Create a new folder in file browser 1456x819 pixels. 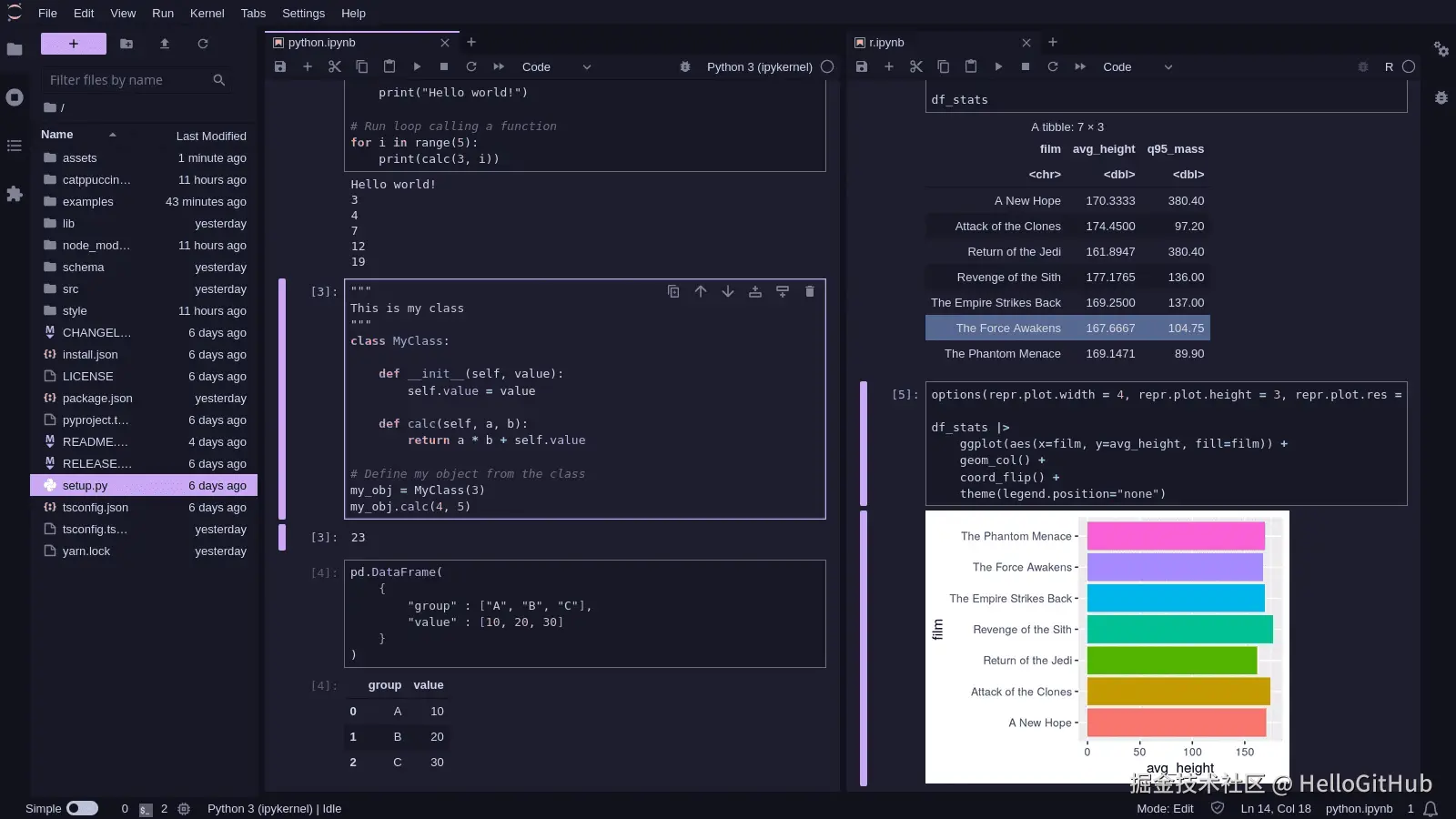tap(126, 44)
